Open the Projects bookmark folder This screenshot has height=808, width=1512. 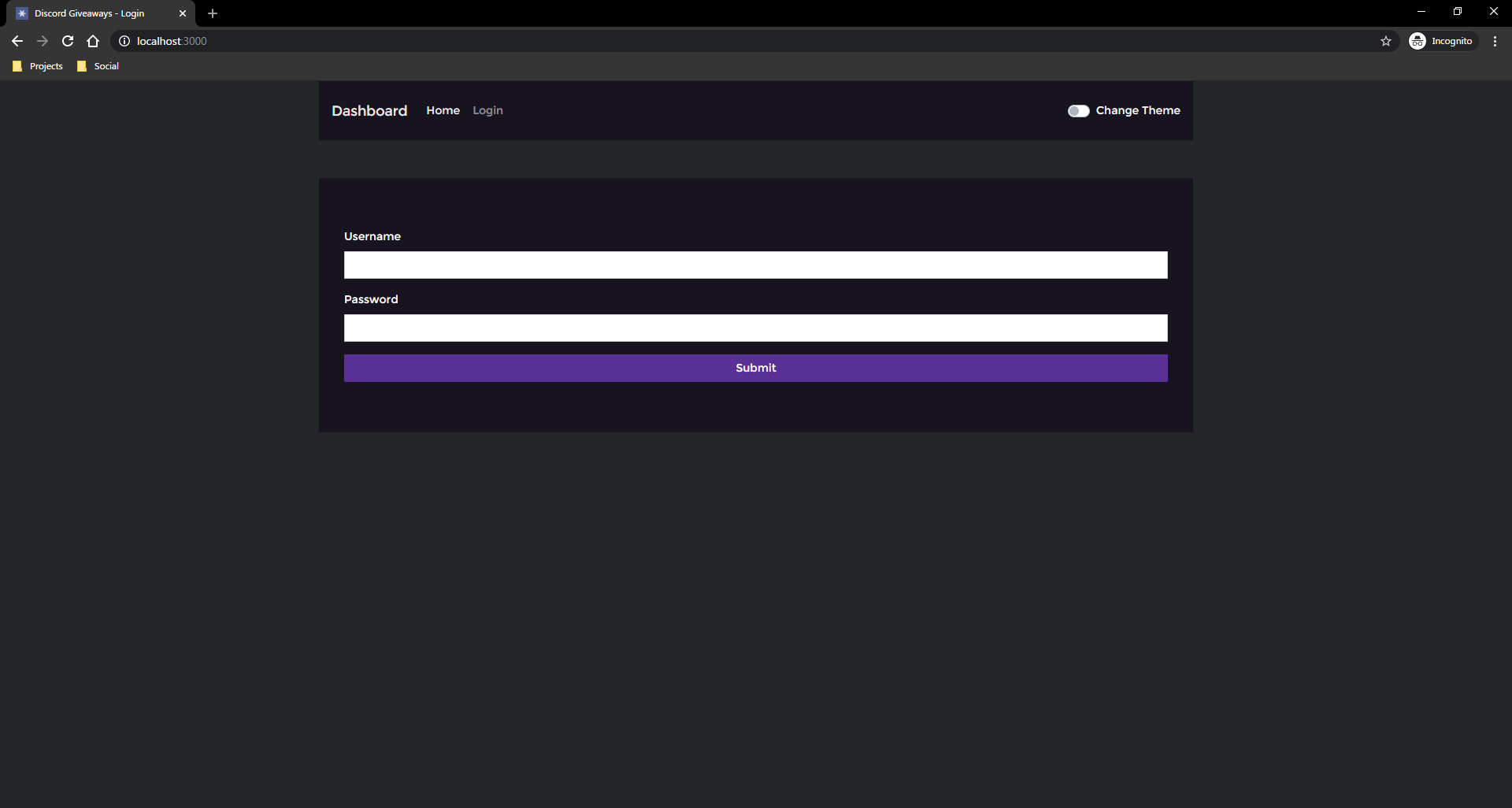coord(38,66)
